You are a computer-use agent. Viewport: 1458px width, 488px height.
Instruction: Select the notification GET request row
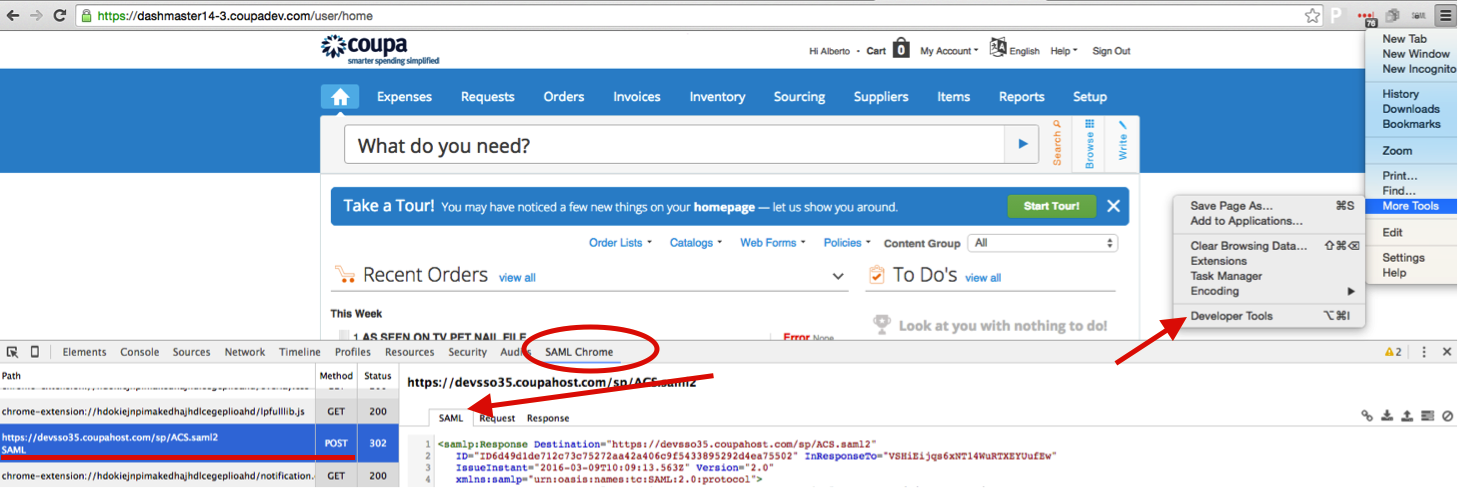pyautogui.click(x=199, y=476)
